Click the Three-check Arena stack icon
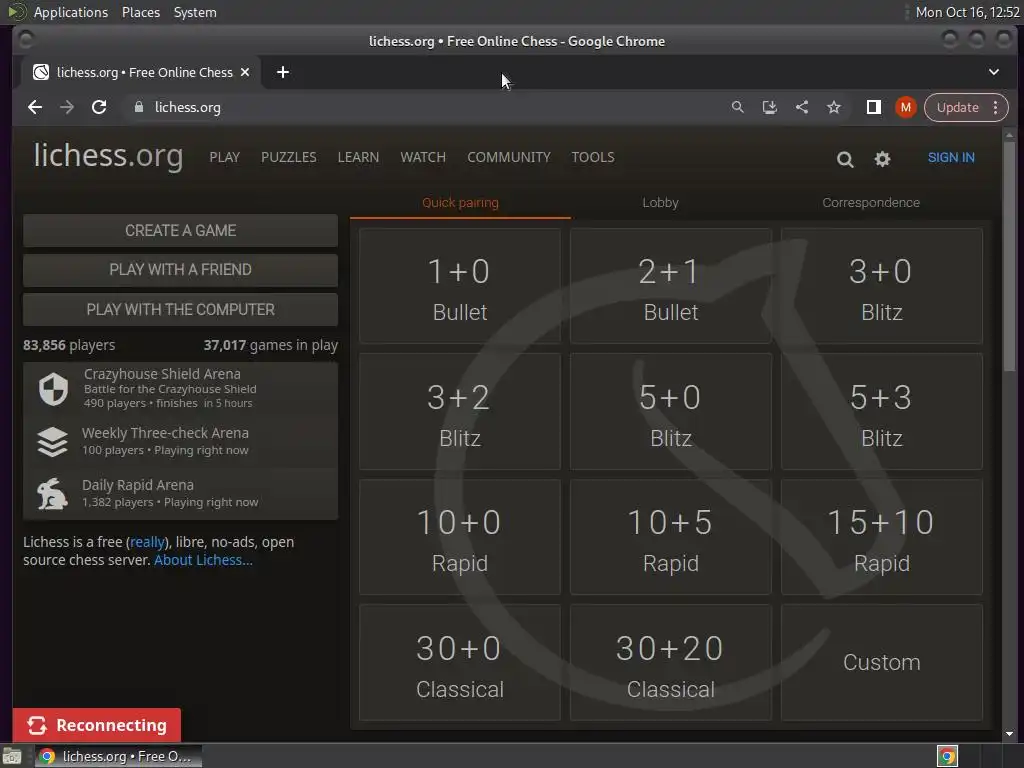The width and height of the screenshot is (1024, 768). point(52,442)
